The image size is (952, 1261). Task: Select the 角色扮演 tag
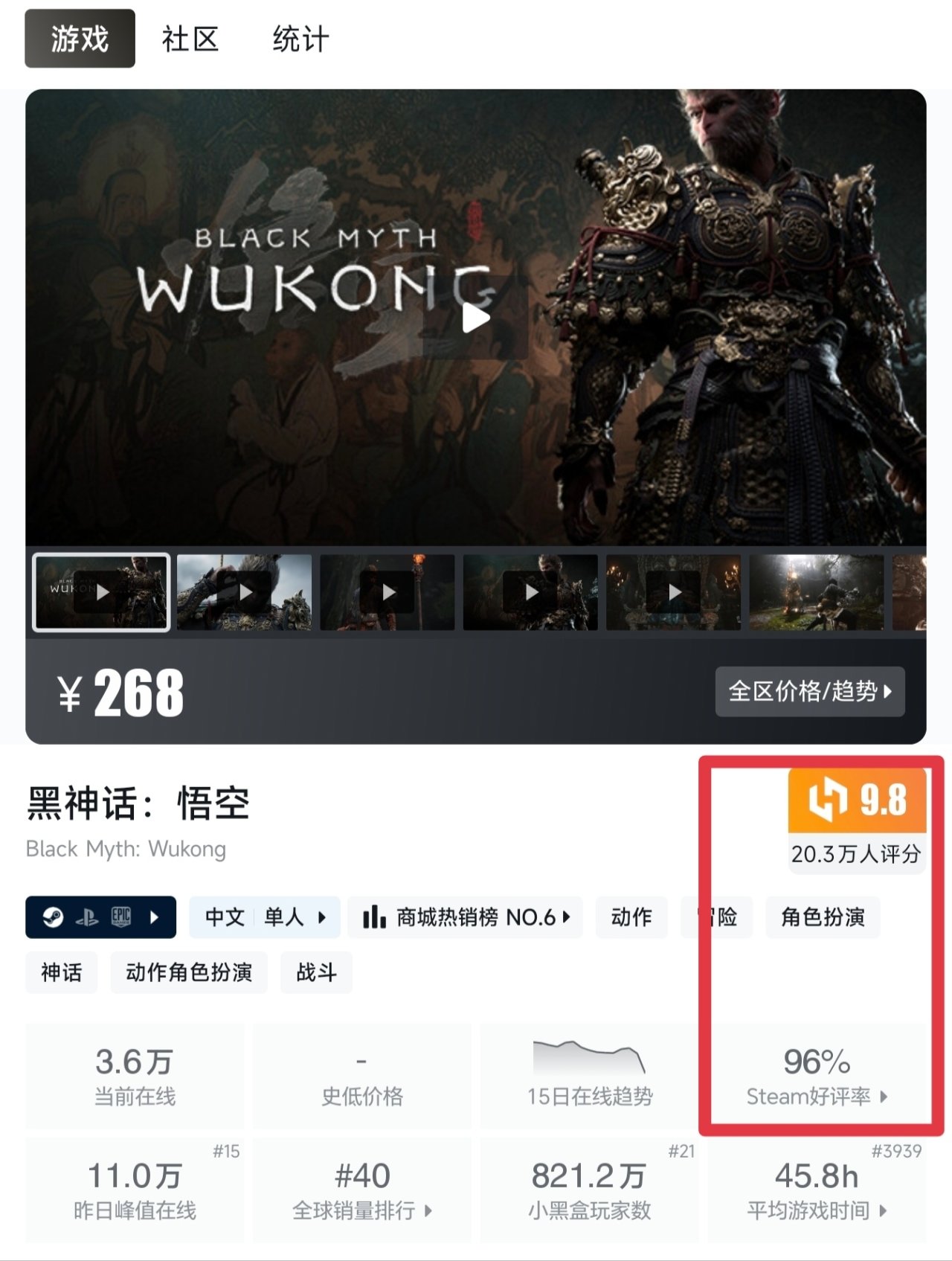point(823,917)
